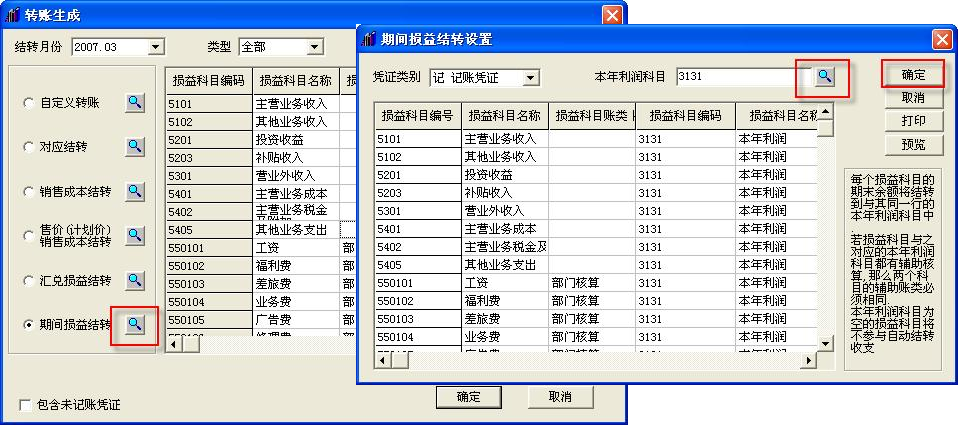Screen dimensions: 971x432
Task: Click magnifier icon next to 自定义转账
Action: tap(135, 103)
